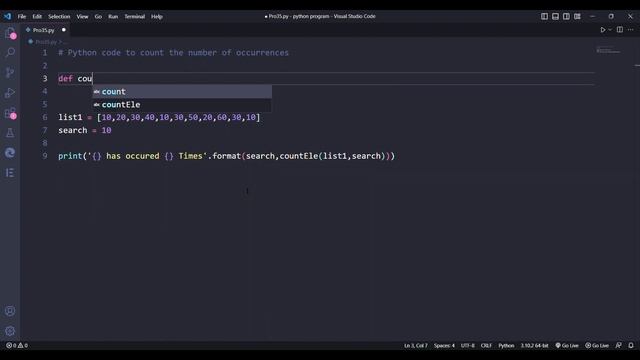Click '.format' on line 9

[x=224, y=156]
